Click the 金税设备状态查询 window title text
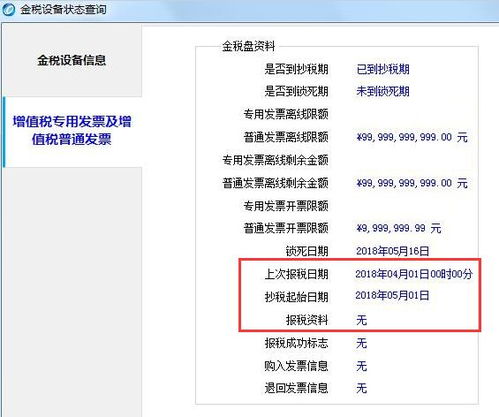This screenshot has height=417, width=499. tap(63, 9)
